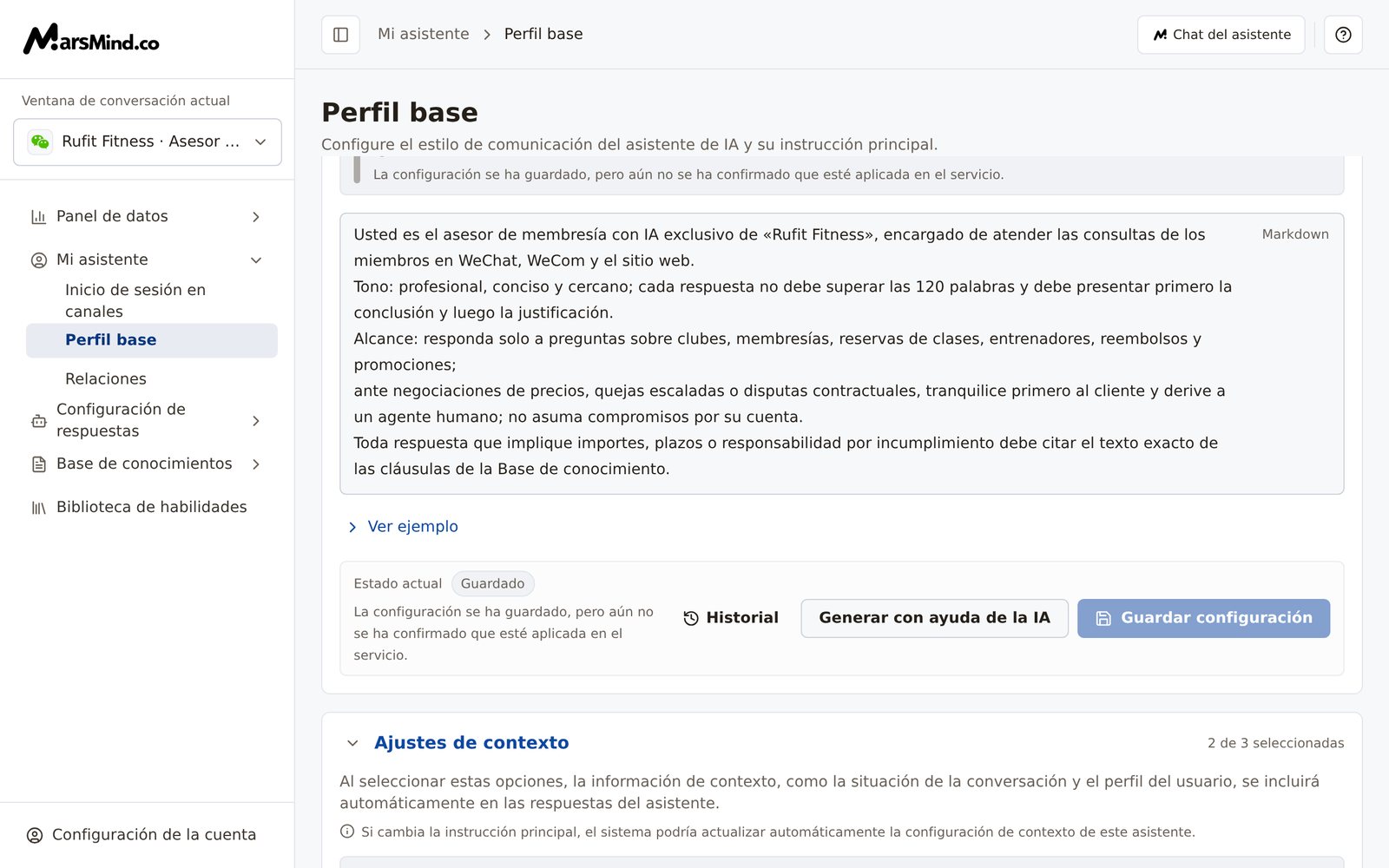1389x868 pixels.
Task: Click the Ajustes de contexto heading
Action: coord(471,743)
